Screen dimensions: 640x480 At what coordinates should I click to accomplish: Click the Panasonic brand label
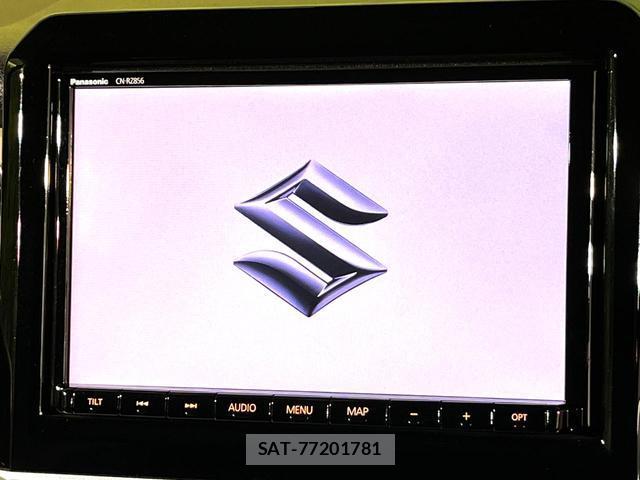89,82
